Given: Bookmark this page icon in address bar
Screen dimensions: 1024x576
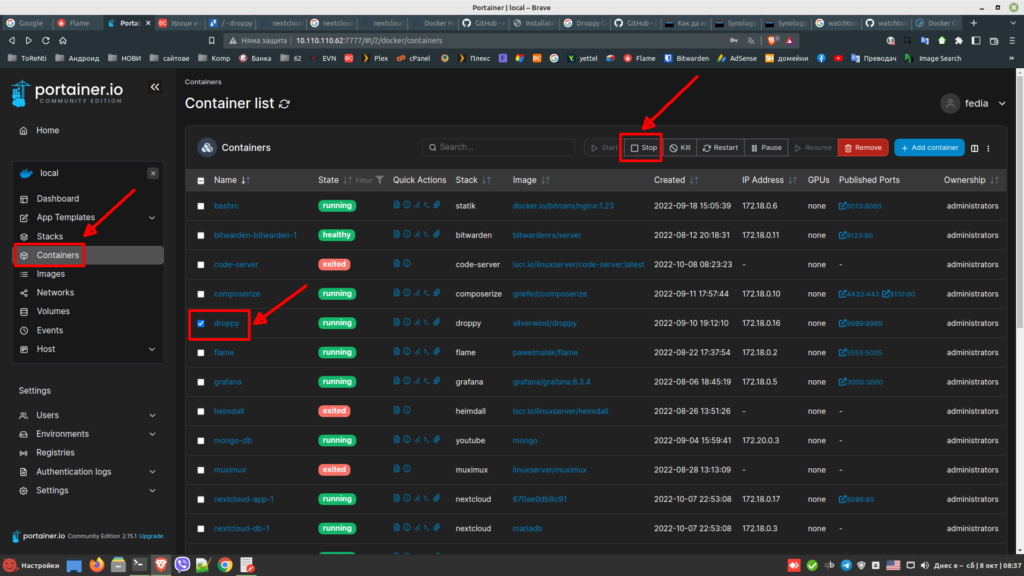Looking at the screenshot, I should click(212, 40).
